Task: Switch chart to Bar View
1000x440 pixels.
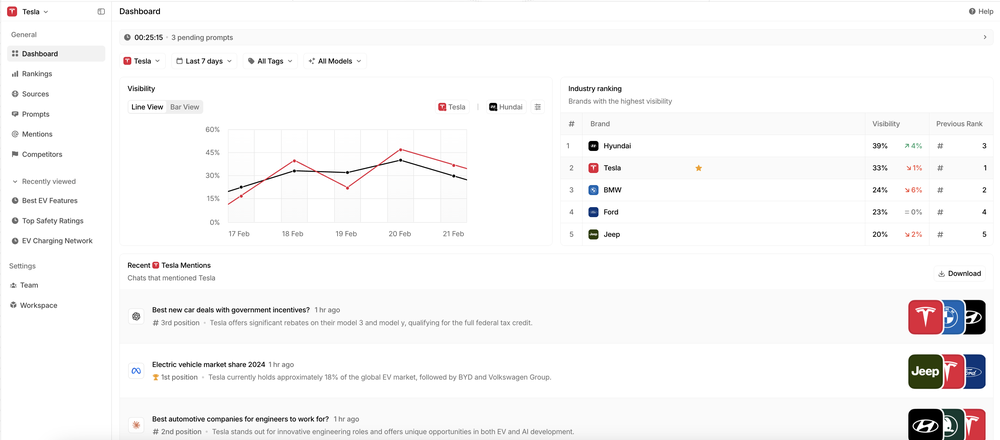Action: pyautogui.click(x=184, y=107)
